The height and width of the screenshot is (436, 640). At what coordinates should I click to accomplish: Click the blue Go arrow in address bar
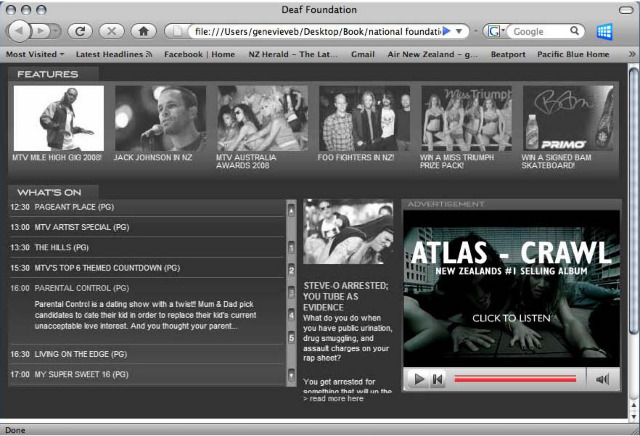pos(447,31)
